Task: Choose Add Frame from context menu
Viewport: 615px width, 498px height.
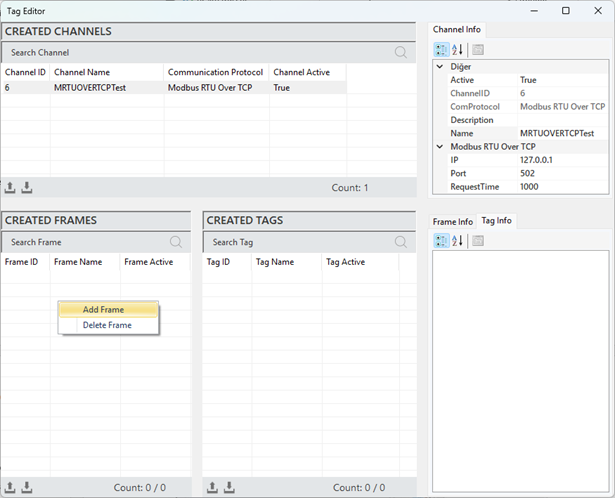Action: coord(108,309)
